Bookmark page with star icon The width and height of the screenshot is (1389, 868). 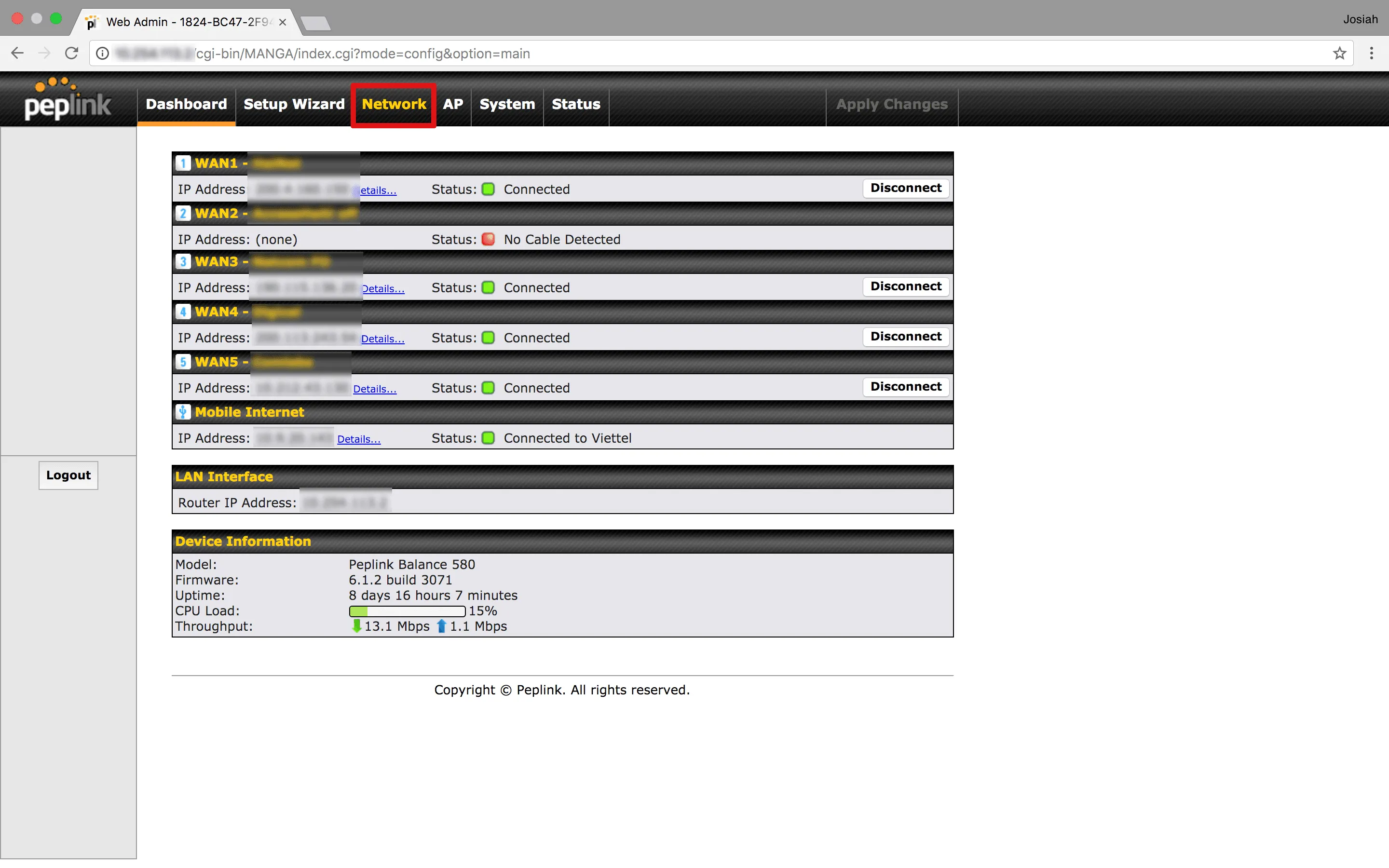tap(1339, 54)
